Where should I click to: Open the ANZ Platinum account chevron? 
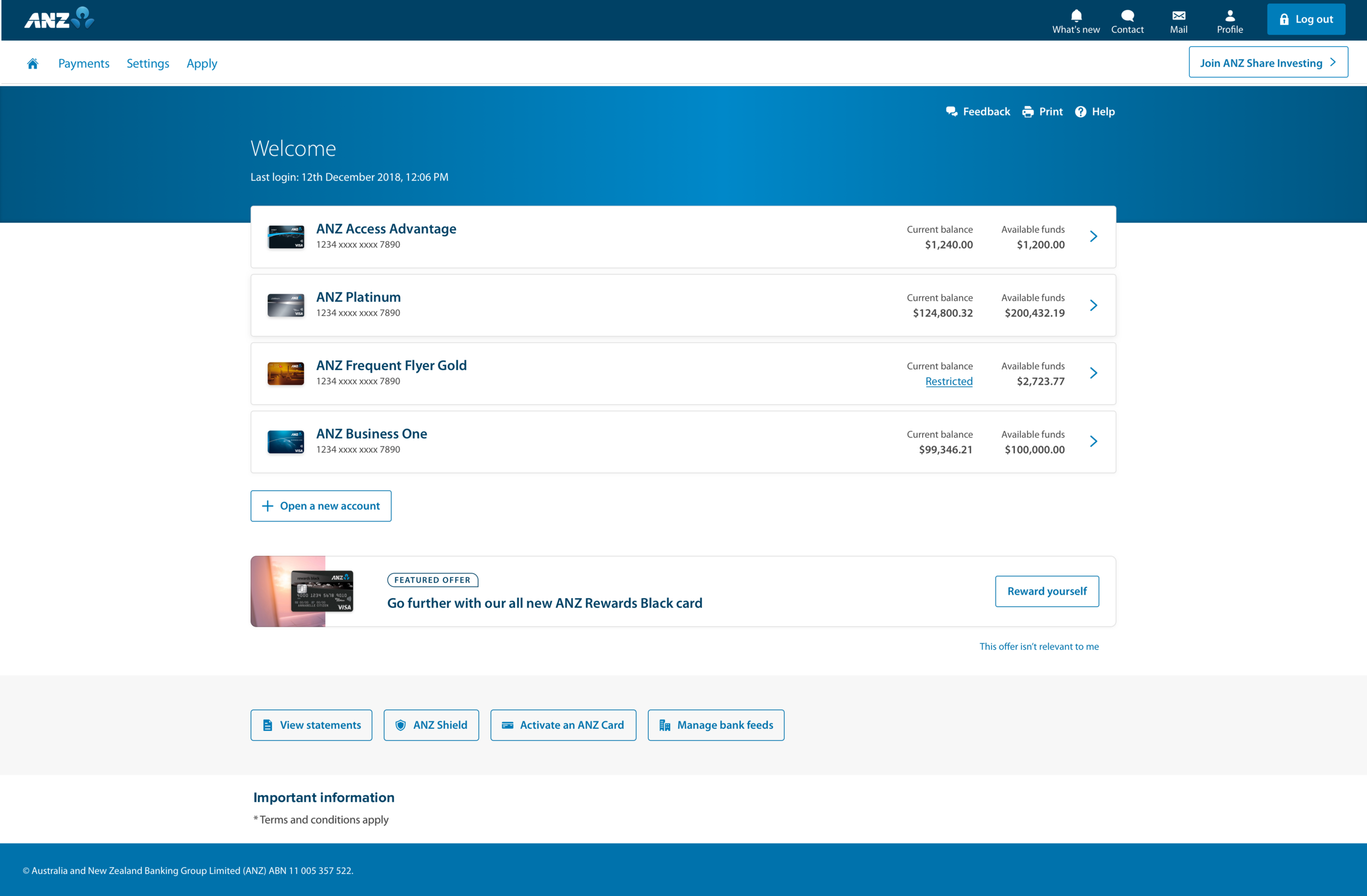click(x=1094, y=305)
